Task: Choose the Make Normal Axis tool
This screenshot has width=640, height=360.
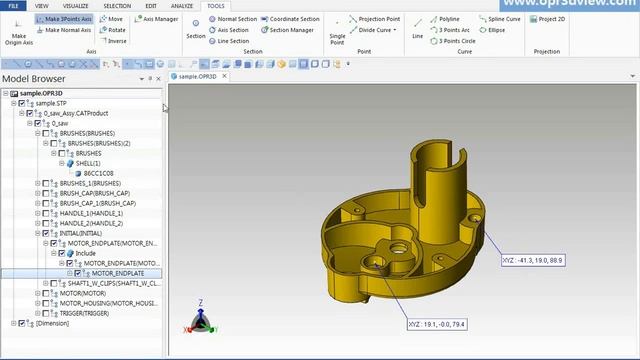Action: [64, 30]
